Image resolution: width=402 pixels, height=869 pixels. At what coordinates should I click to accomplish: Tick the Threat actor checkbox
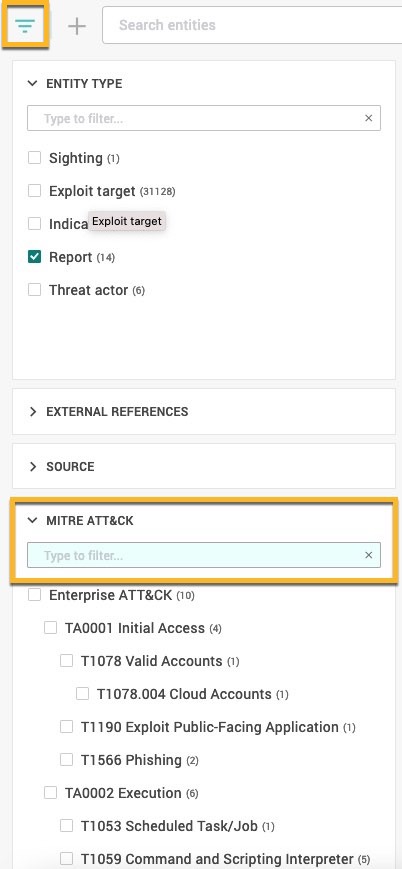click(x=34, y=289)
